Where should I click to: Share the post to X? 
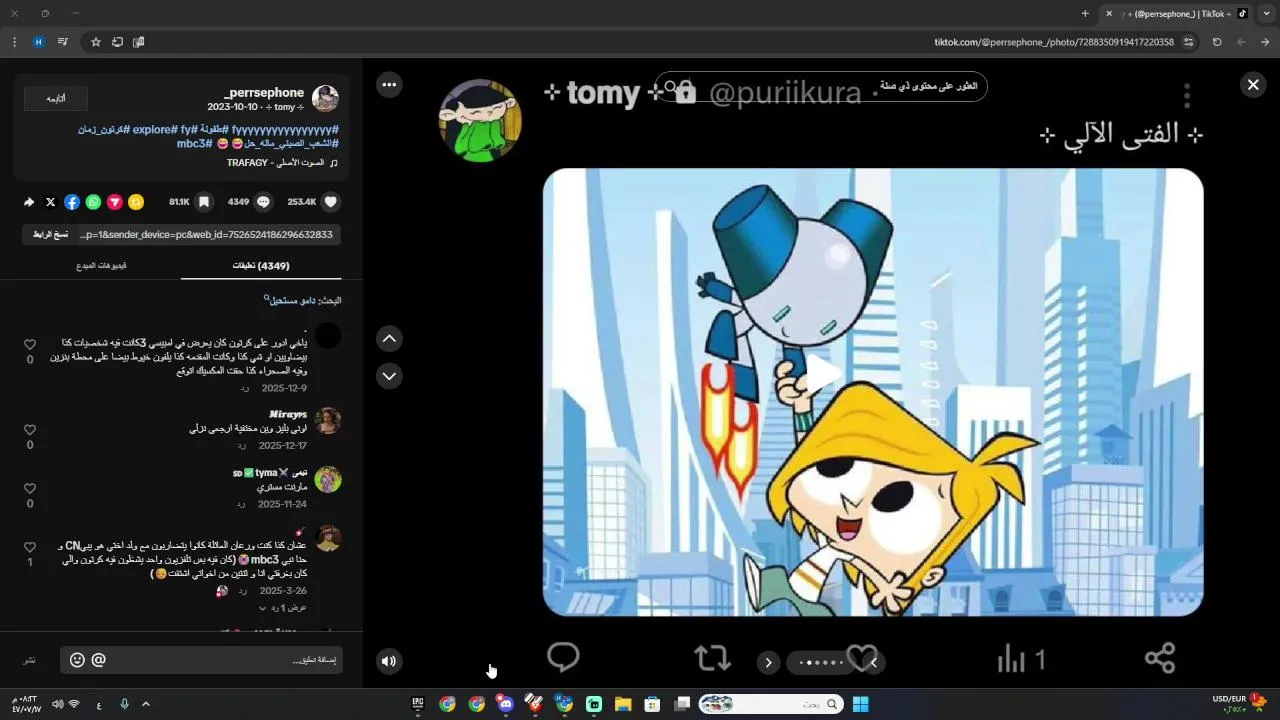(51, 202)
